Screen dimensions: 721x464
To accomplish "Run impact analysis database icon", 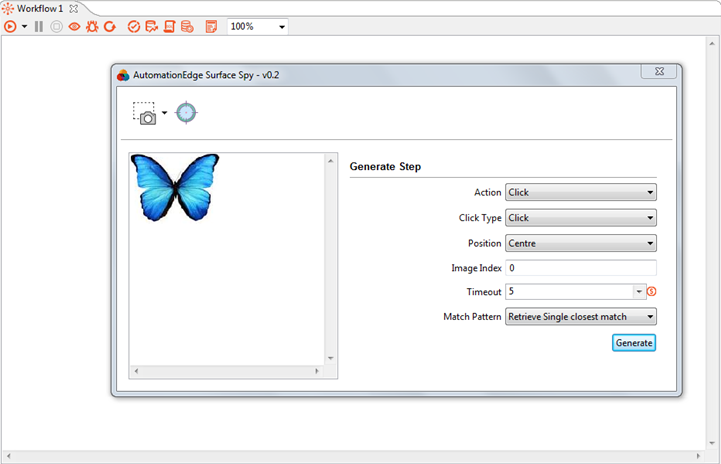I will 151,27.
